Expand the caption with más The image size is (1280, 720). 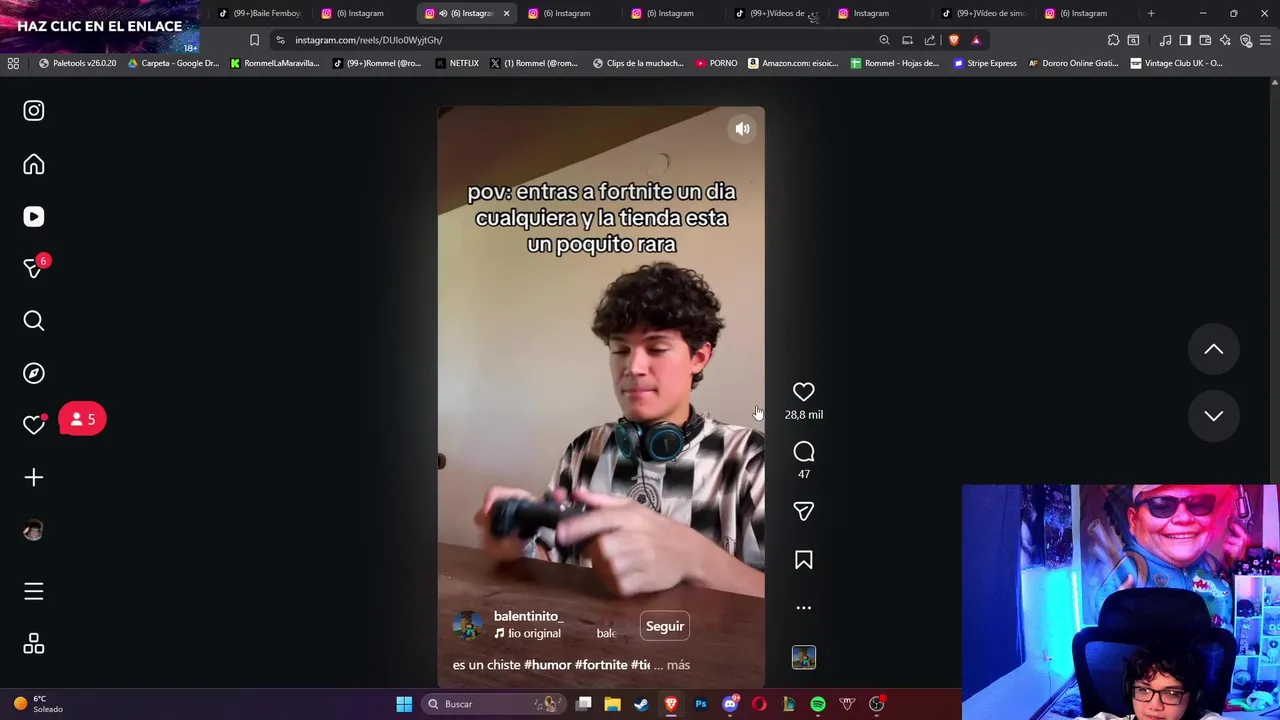pyautogui.click(x=678, y=665)
